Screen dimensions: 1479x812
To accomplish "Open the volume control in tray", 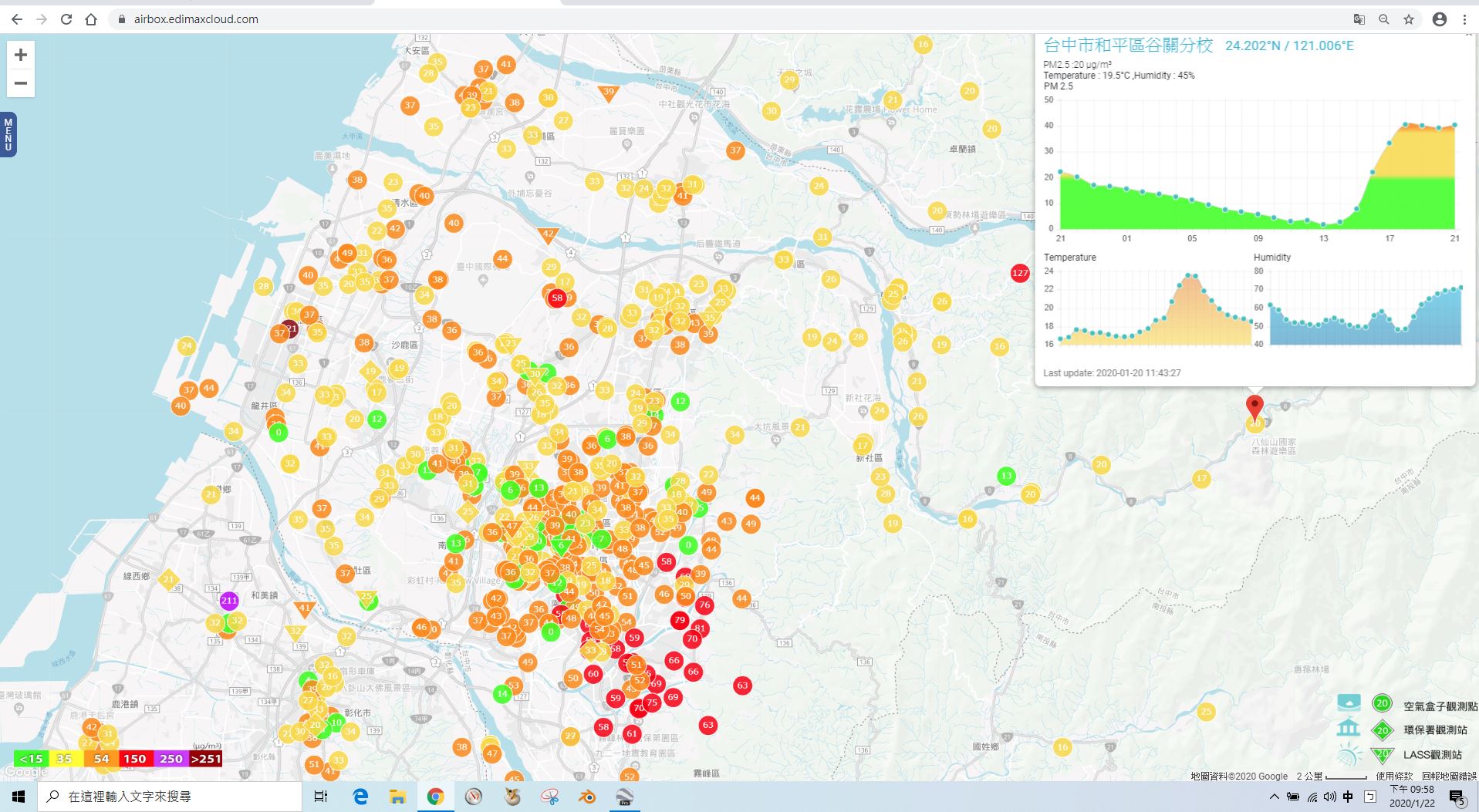I will click(x=1329, y=797).
